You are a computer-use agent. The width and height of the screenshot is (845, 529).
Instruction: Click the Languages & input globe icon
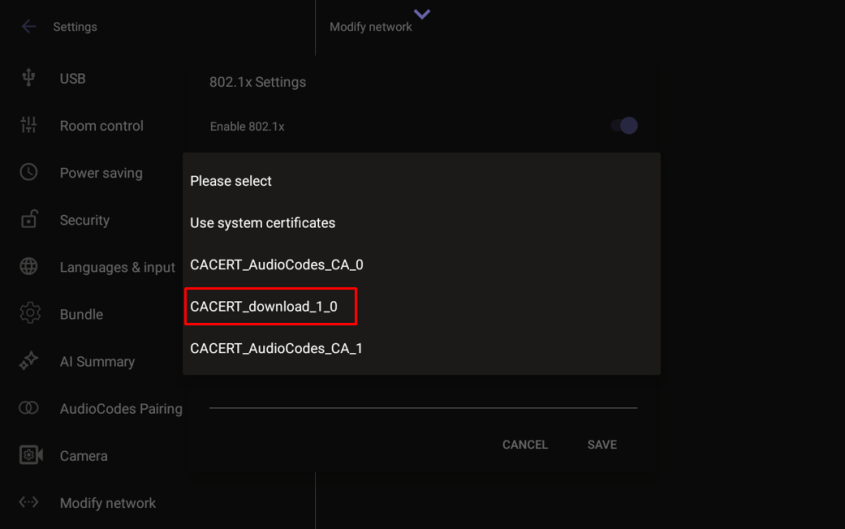click(29, 267)
